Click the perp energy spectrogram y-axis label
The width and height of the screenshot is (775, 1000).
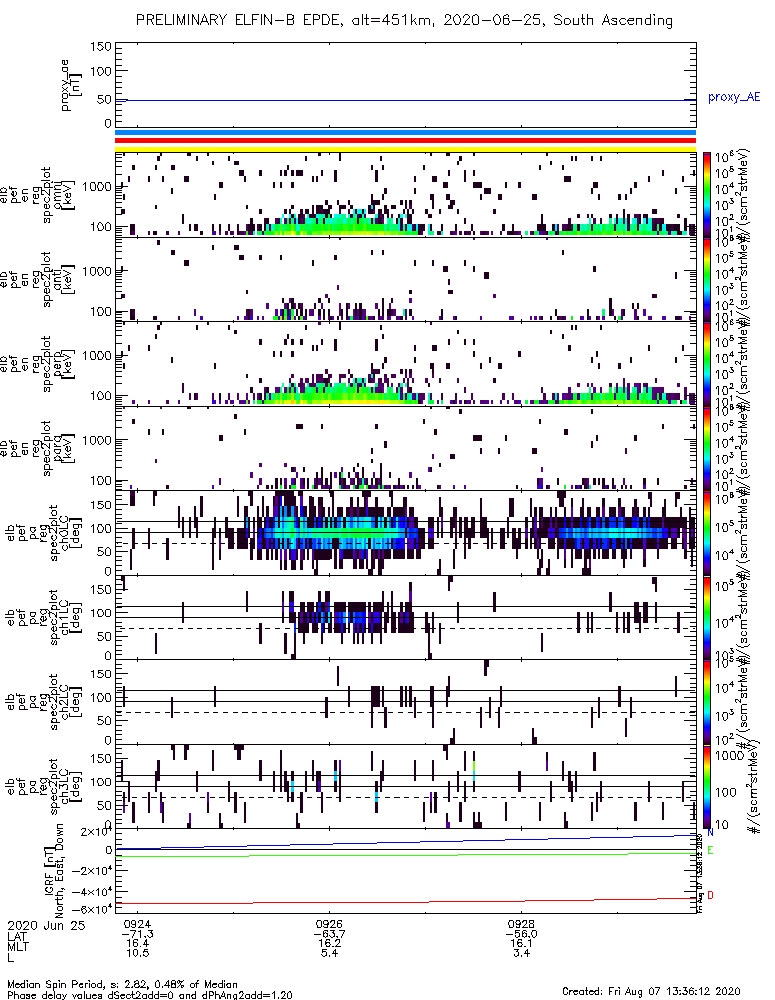pos(38,364)
